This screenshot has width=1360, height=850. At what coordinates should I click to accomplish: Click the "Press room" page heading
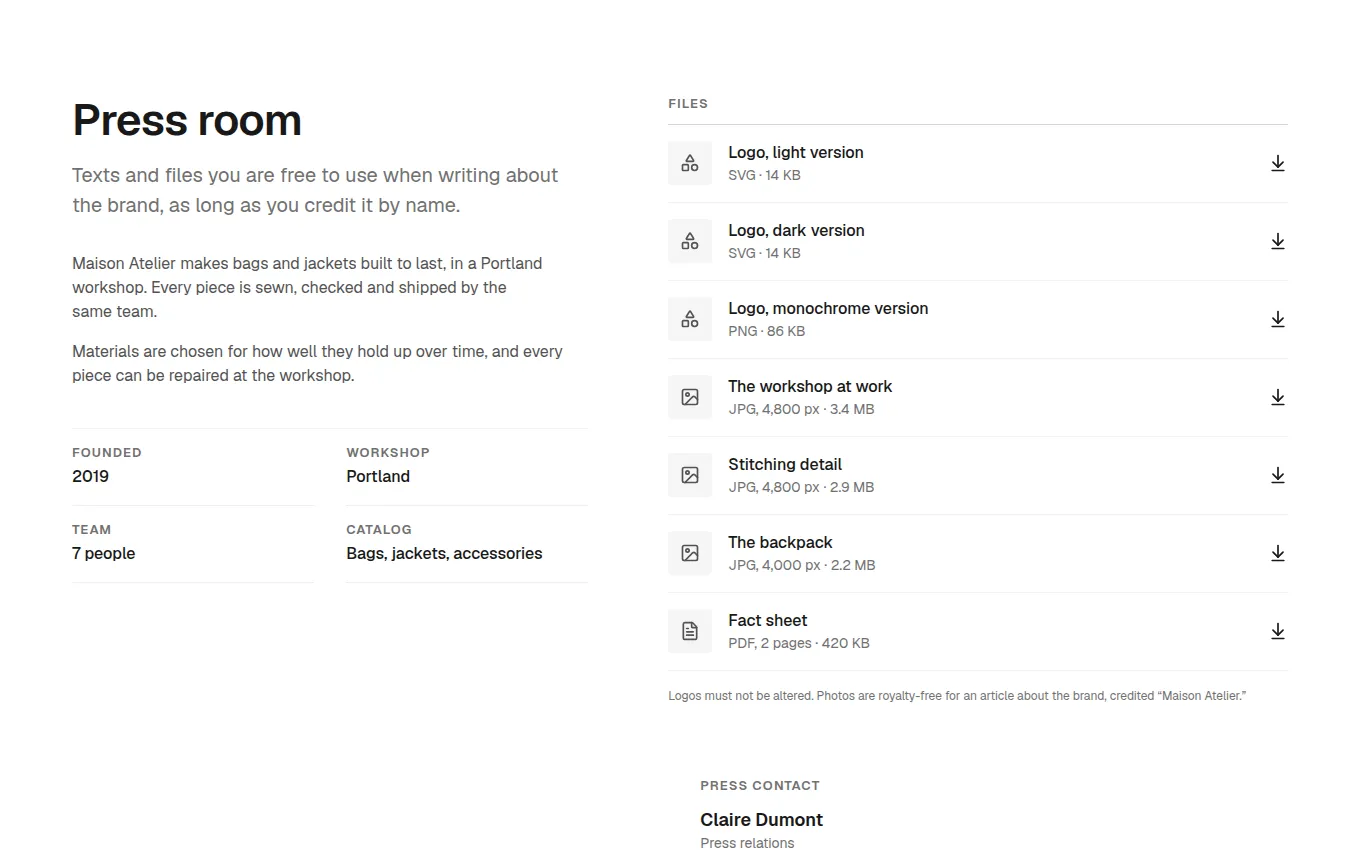tap(187, 121)
